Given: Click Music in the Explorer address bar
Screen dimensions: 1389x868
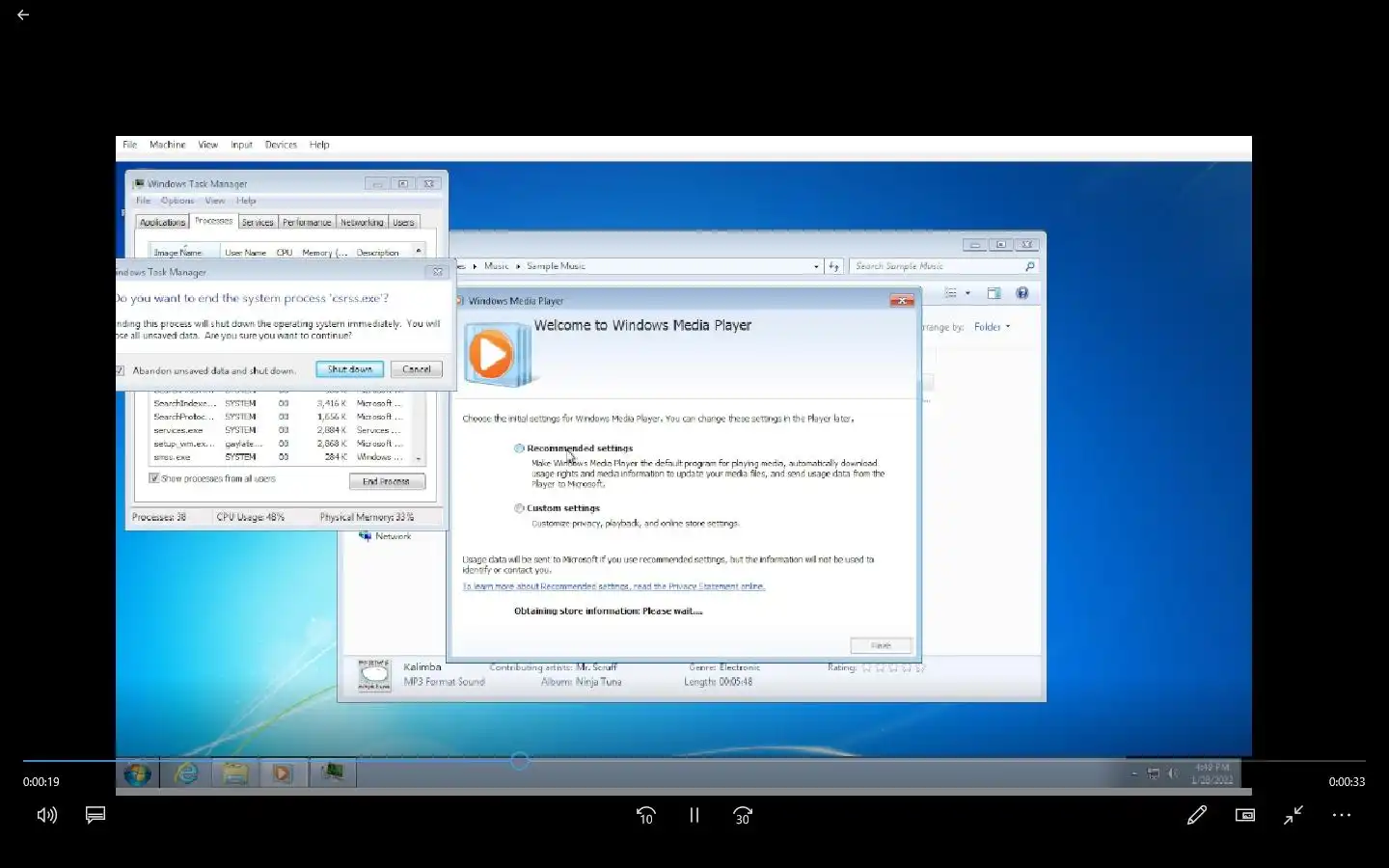Looking at the screenshot, I should coord(497,266).
